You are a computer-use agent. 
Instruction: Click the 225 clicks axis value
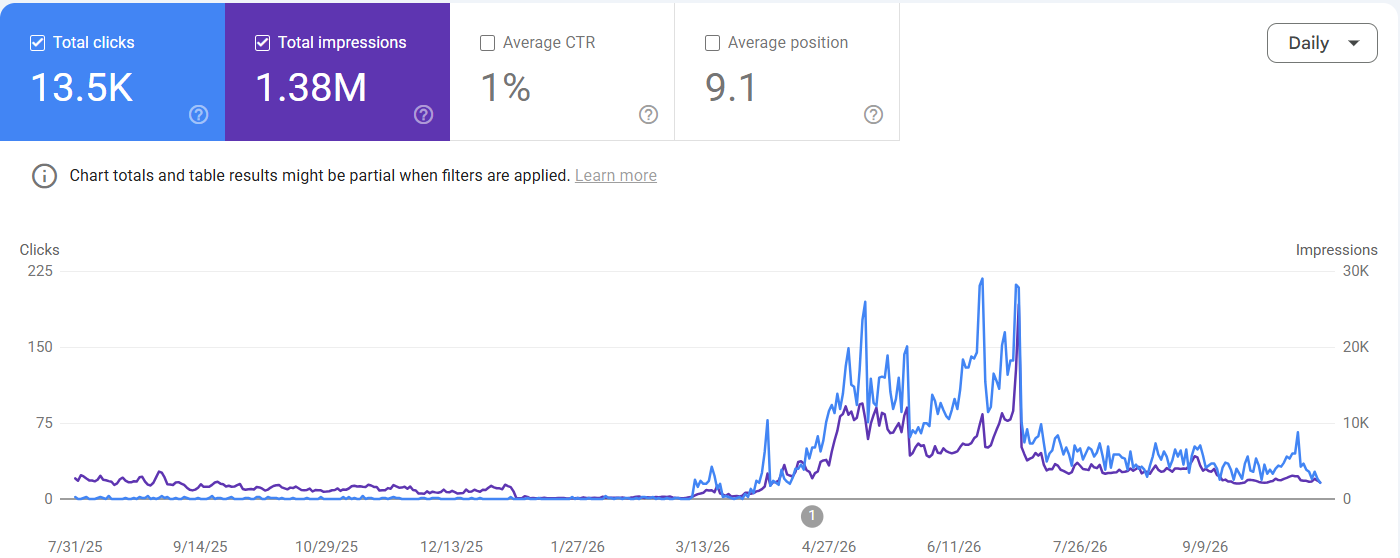pyautogui.click(x=40, y=271)
